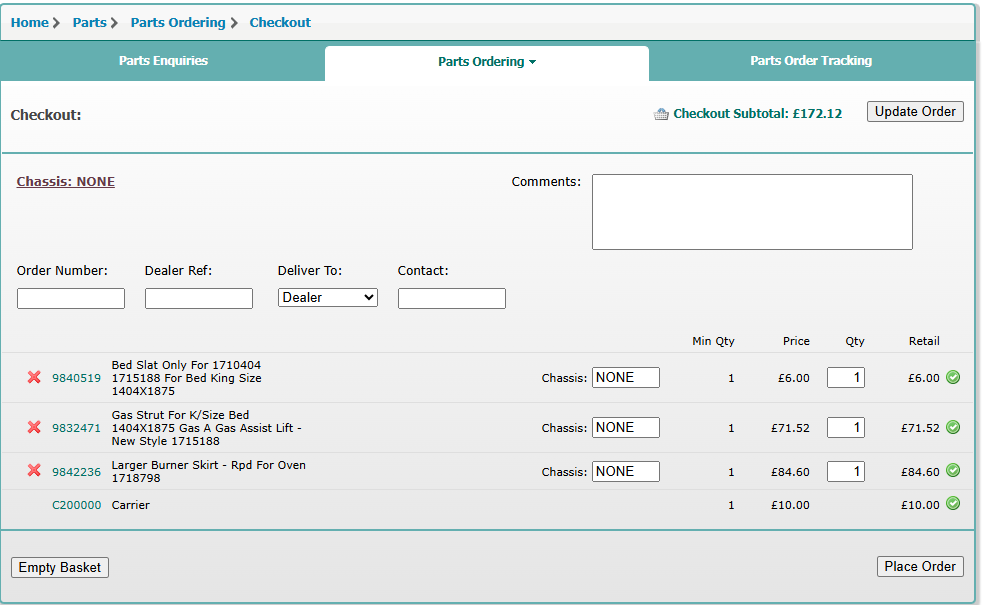Open the Deliver To dropdown

pos(328,298)
